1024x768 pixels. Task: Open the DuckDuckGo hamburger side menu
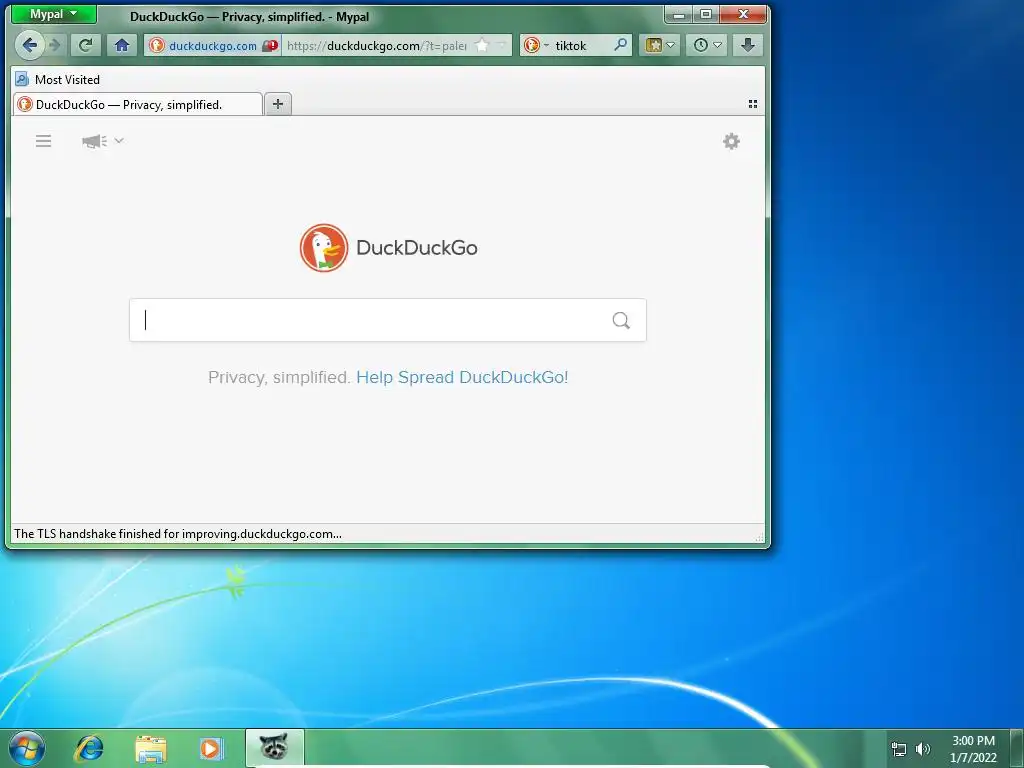coord(43,141)
